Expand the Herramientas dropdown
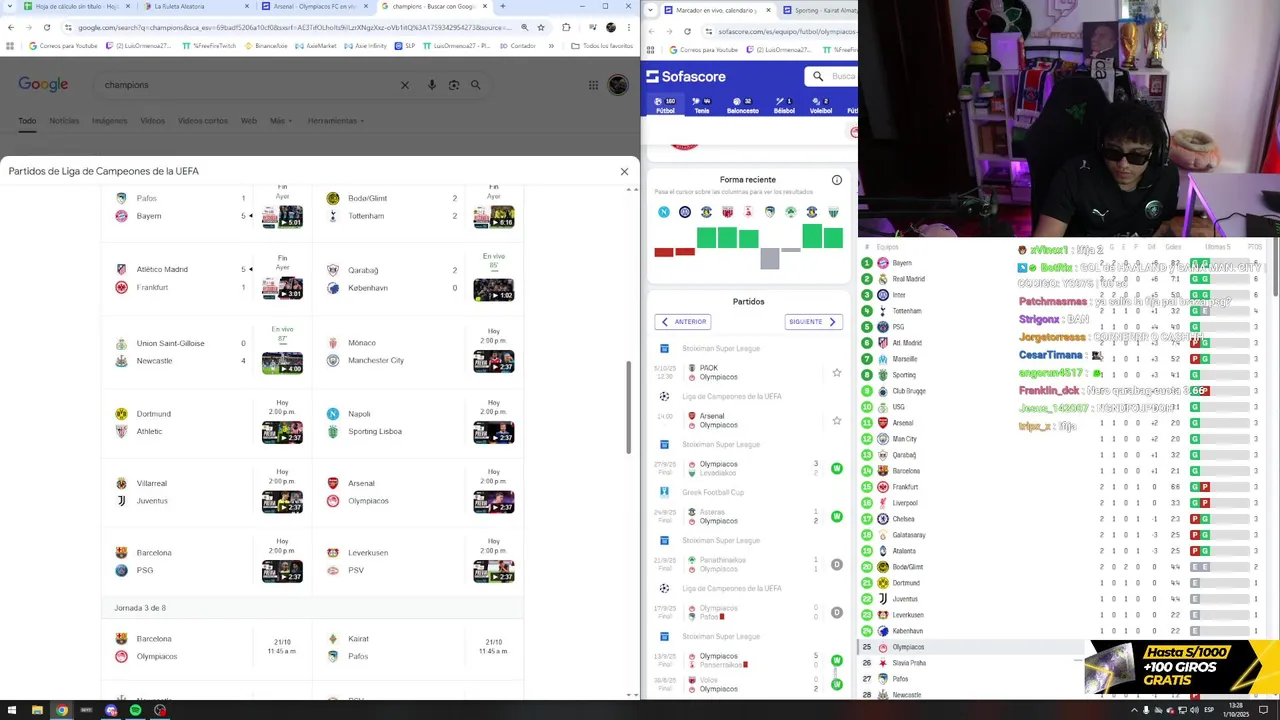The width and height of the screenshot is (1280, 720). [x=335, y=121]
